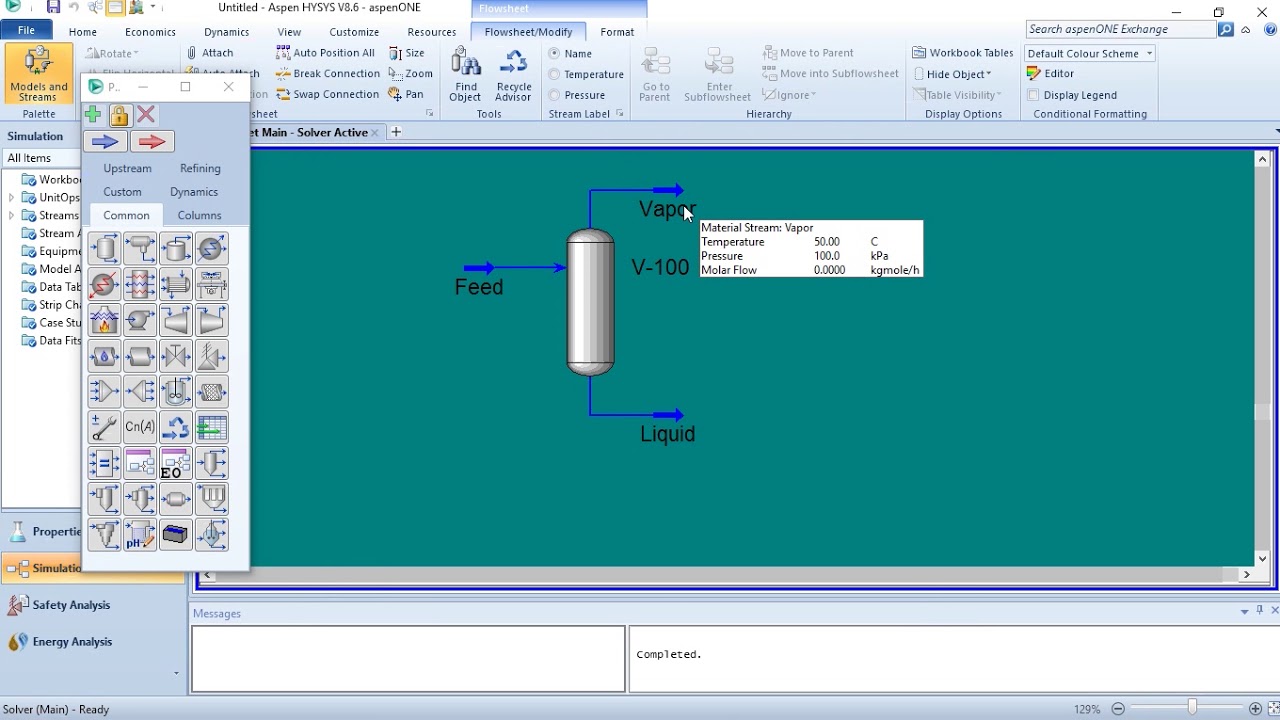Open the Quick Access Toolbar customize arrow
Image resolution: width=1280 pixels, height=720 pixels.
click(154, 8)
